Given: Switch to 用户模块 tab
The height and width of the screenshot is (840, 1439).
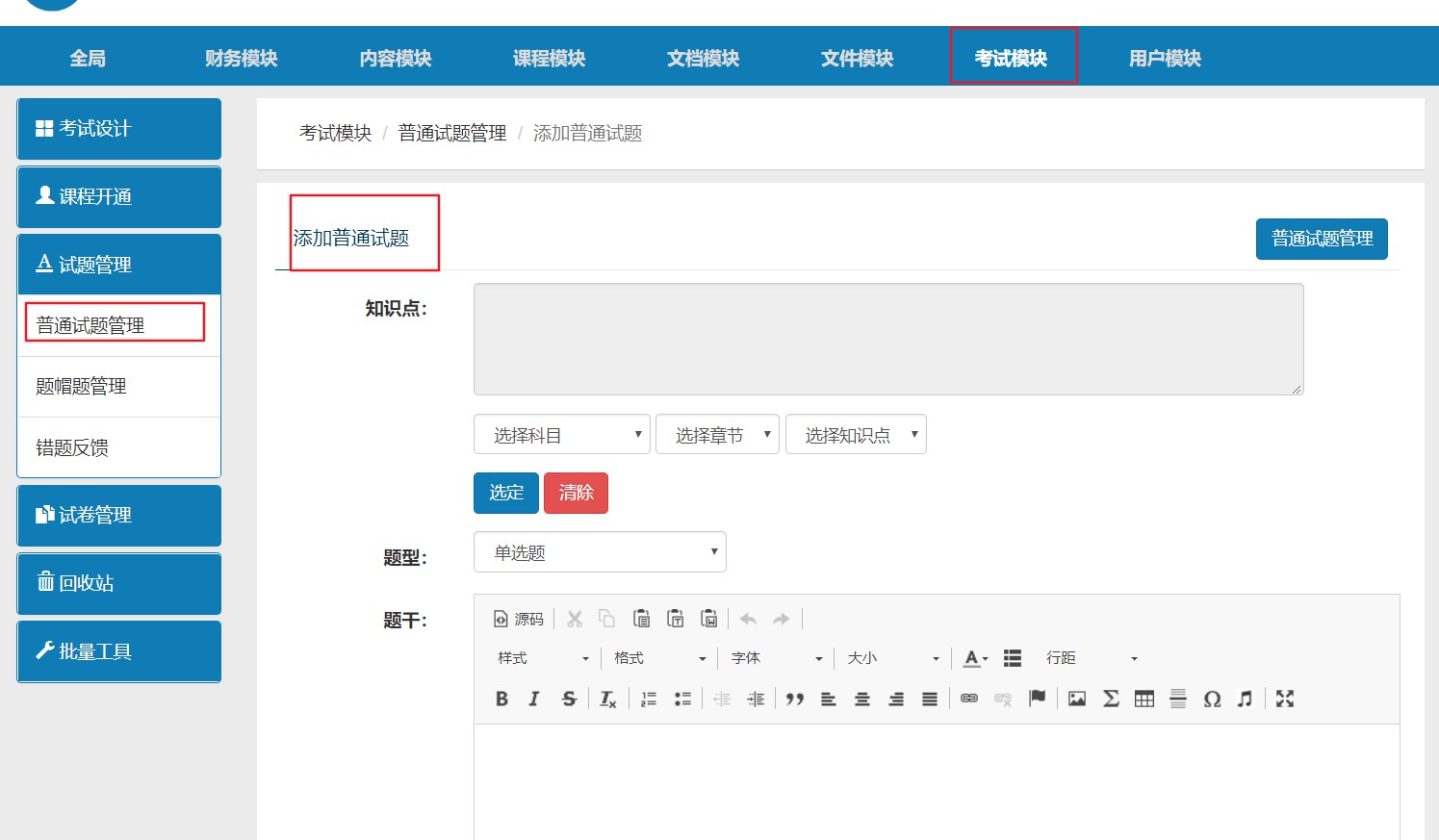Looking at the screenshot, I should click(1166, 58).
